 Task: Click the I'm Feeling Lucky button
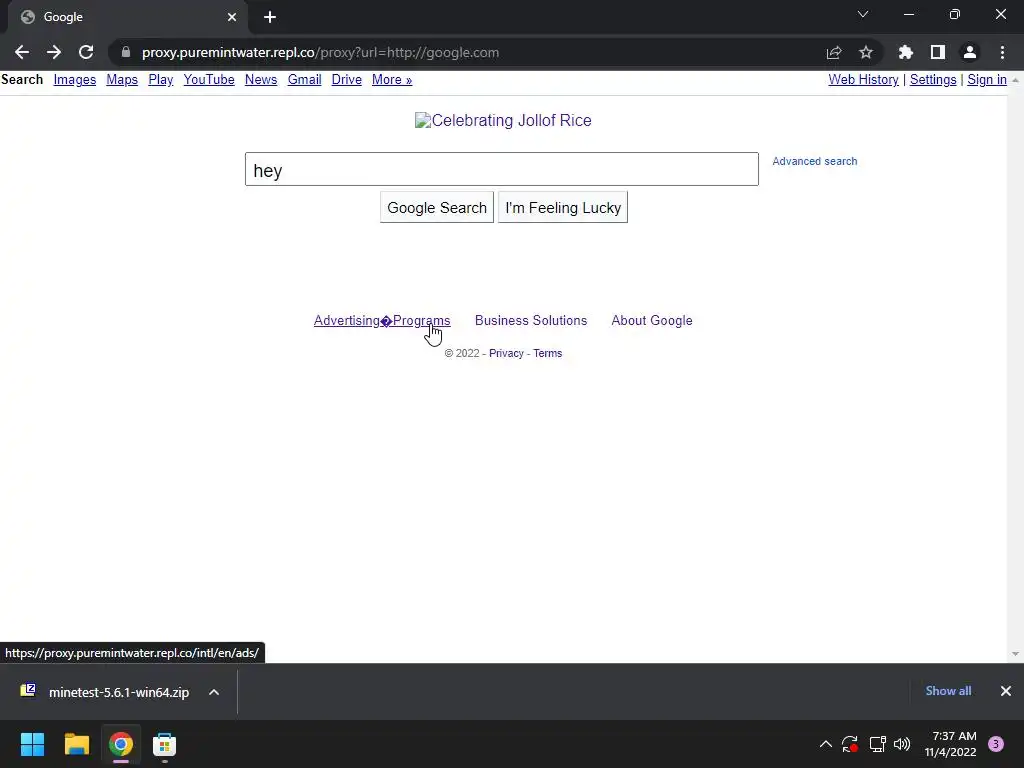[563, 207]
